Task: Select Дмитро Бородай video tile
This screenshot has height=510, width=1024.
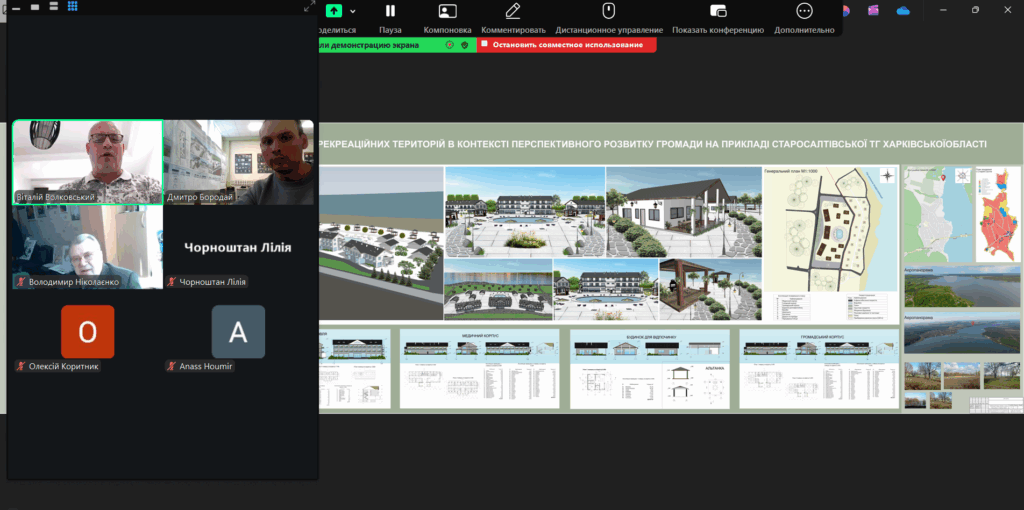Action: pyautogui.click(x=239, y=162)
